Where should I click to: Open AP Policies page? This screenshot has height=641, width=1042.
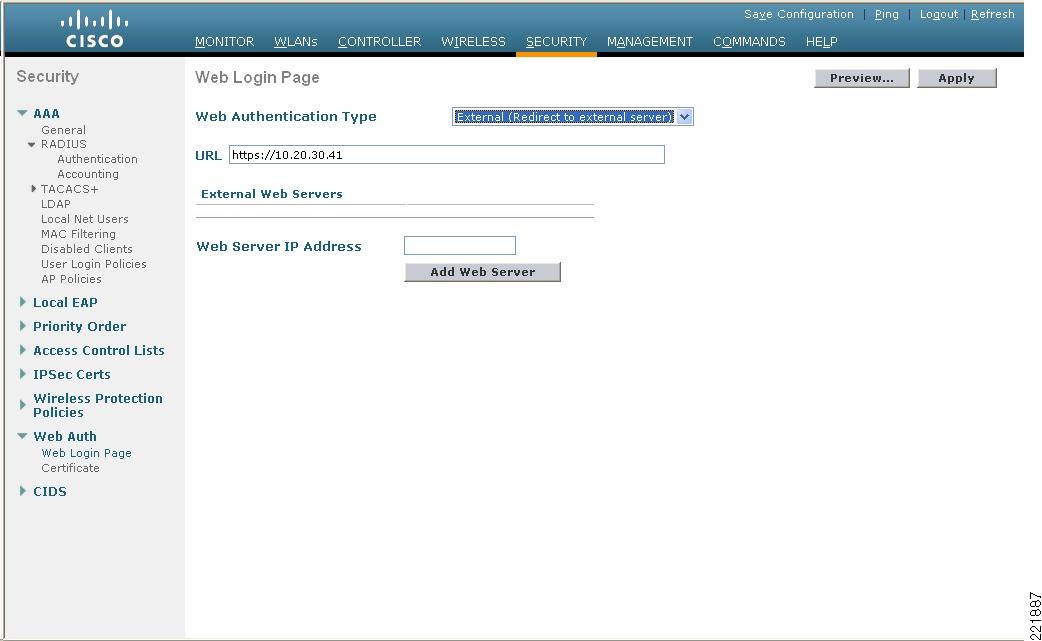pos(71,279)
